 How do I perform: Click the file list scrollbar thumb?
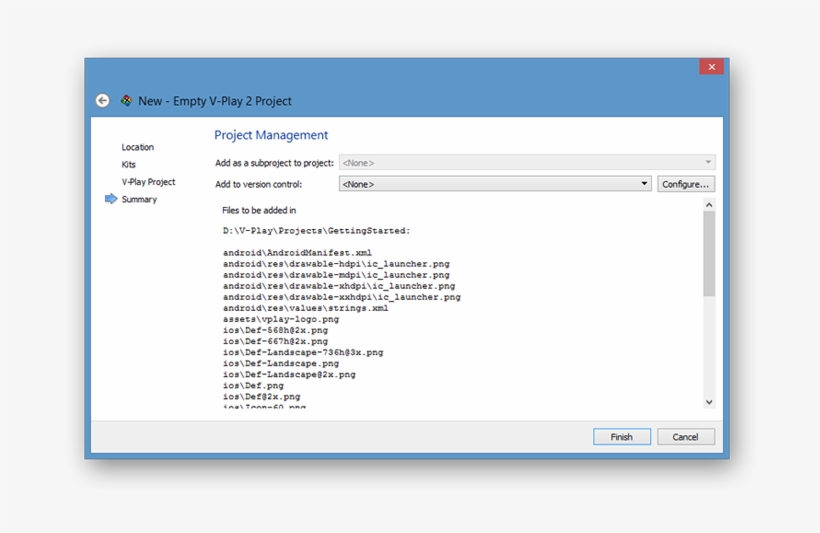coord(709,254)
